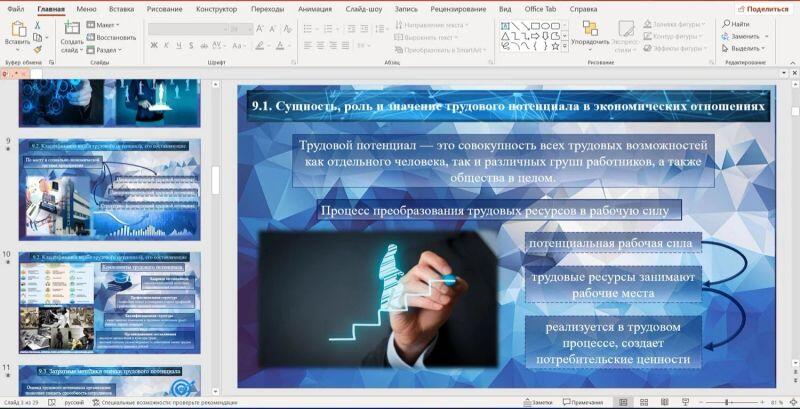Switch to the Вставка ribbon tab
The width and height of the screenshot is (800, 409).
point(121,8)
